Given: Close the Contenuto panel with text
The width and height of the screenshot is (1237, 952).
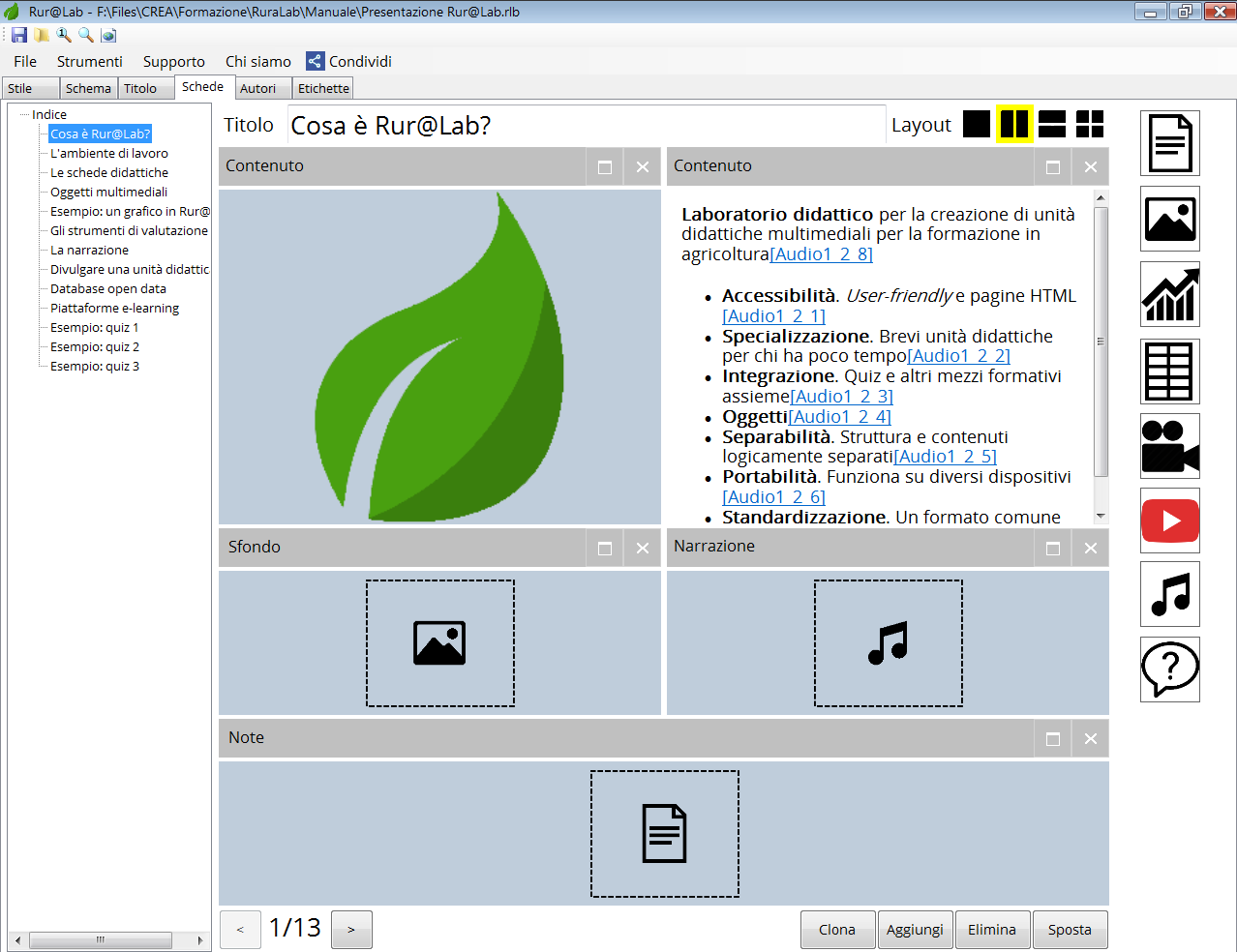Looking at the screenshot, I should (1091, 166).
